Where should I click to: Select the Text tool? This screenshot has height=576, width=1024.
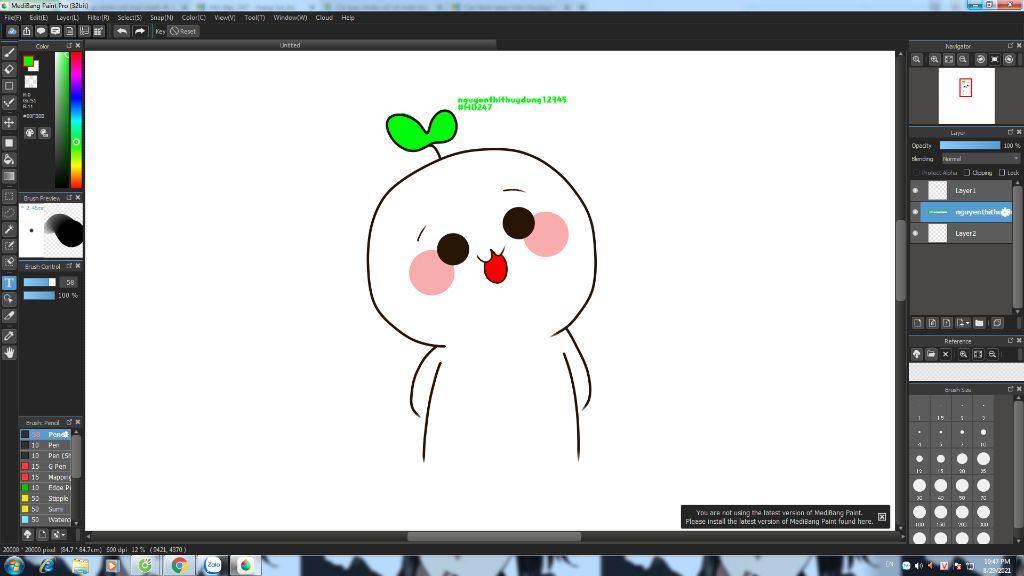click(x=9, y=283)
